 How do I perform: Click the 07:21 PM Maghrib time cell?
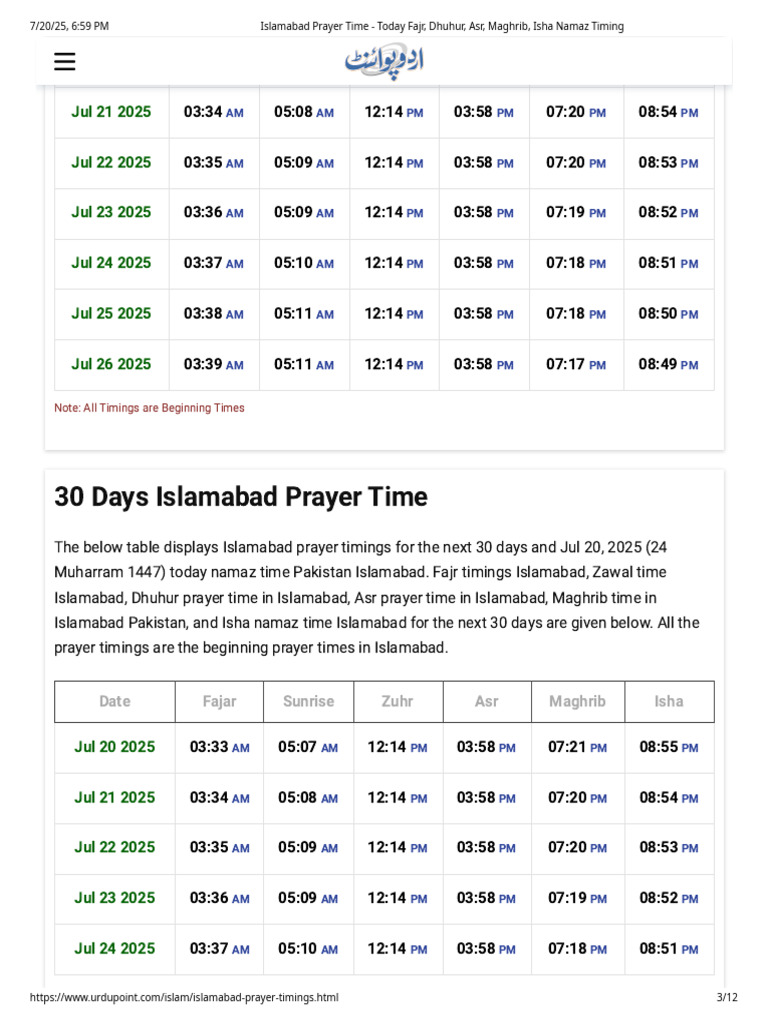click(x=577, y=747)
